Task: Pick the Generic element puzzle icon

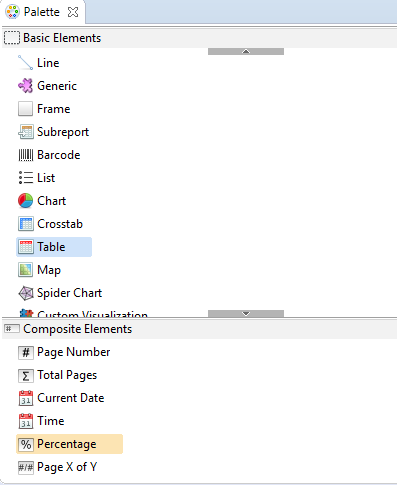Action: coord(25,86)
